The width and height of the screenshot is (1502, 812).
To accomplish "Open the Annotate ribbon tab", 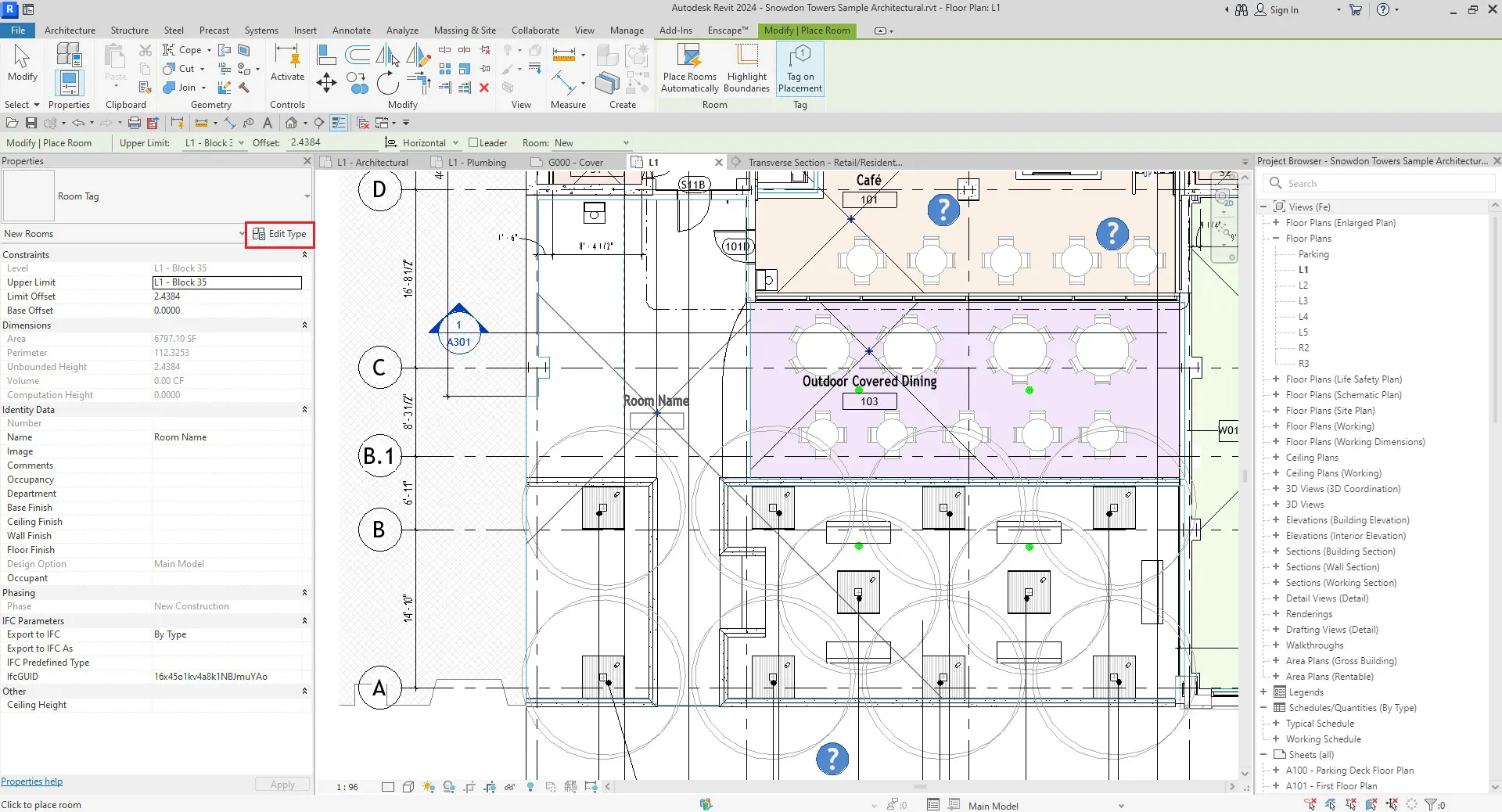I will coord(351,31).
